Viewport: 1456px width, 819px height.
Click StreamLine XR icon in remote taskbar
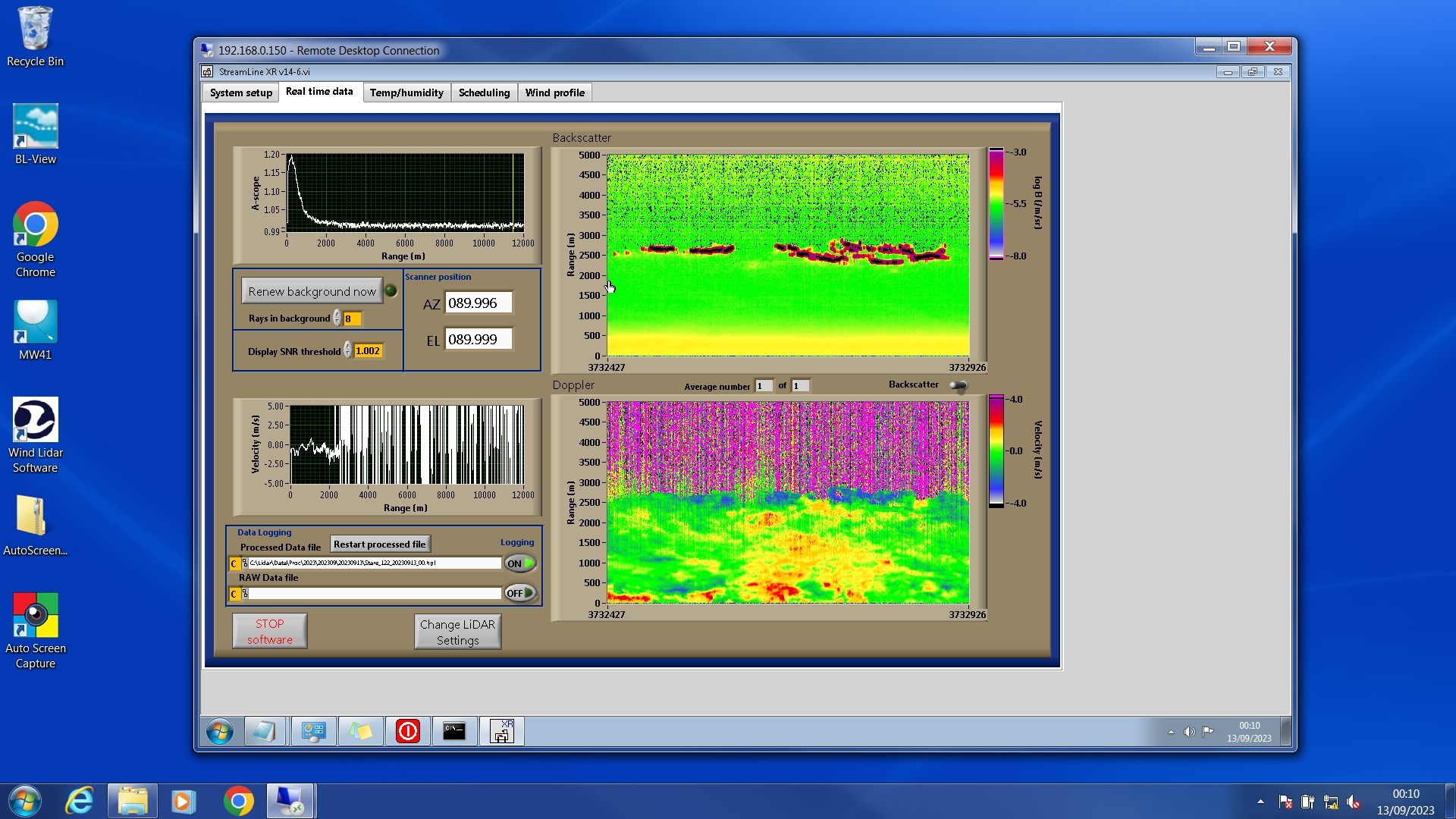point(501,731)
